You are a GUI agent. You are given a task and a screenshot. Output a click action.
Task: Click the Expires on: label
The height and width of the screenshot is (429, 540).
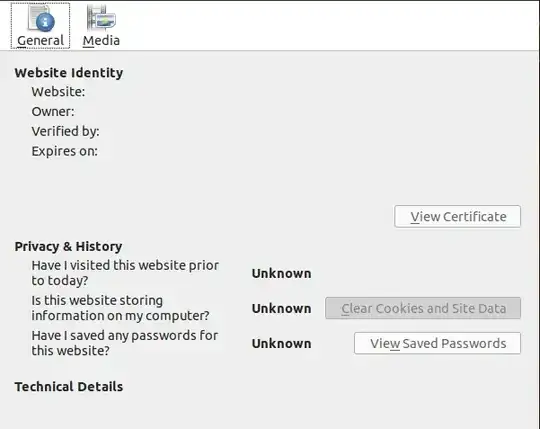point(65,151)
